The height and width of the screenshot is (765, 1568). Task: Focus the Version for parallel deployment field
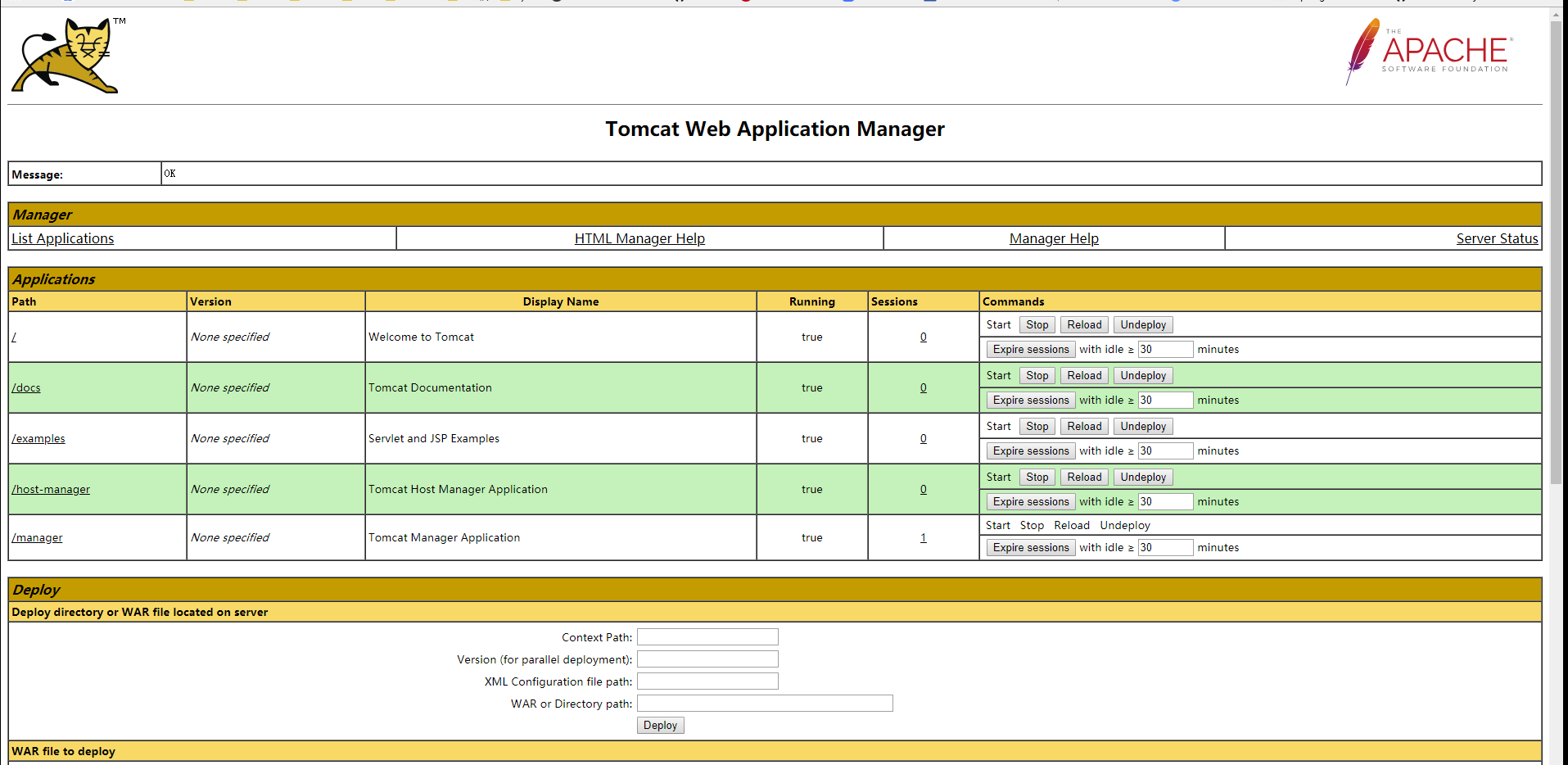click(x=707, y=659)
